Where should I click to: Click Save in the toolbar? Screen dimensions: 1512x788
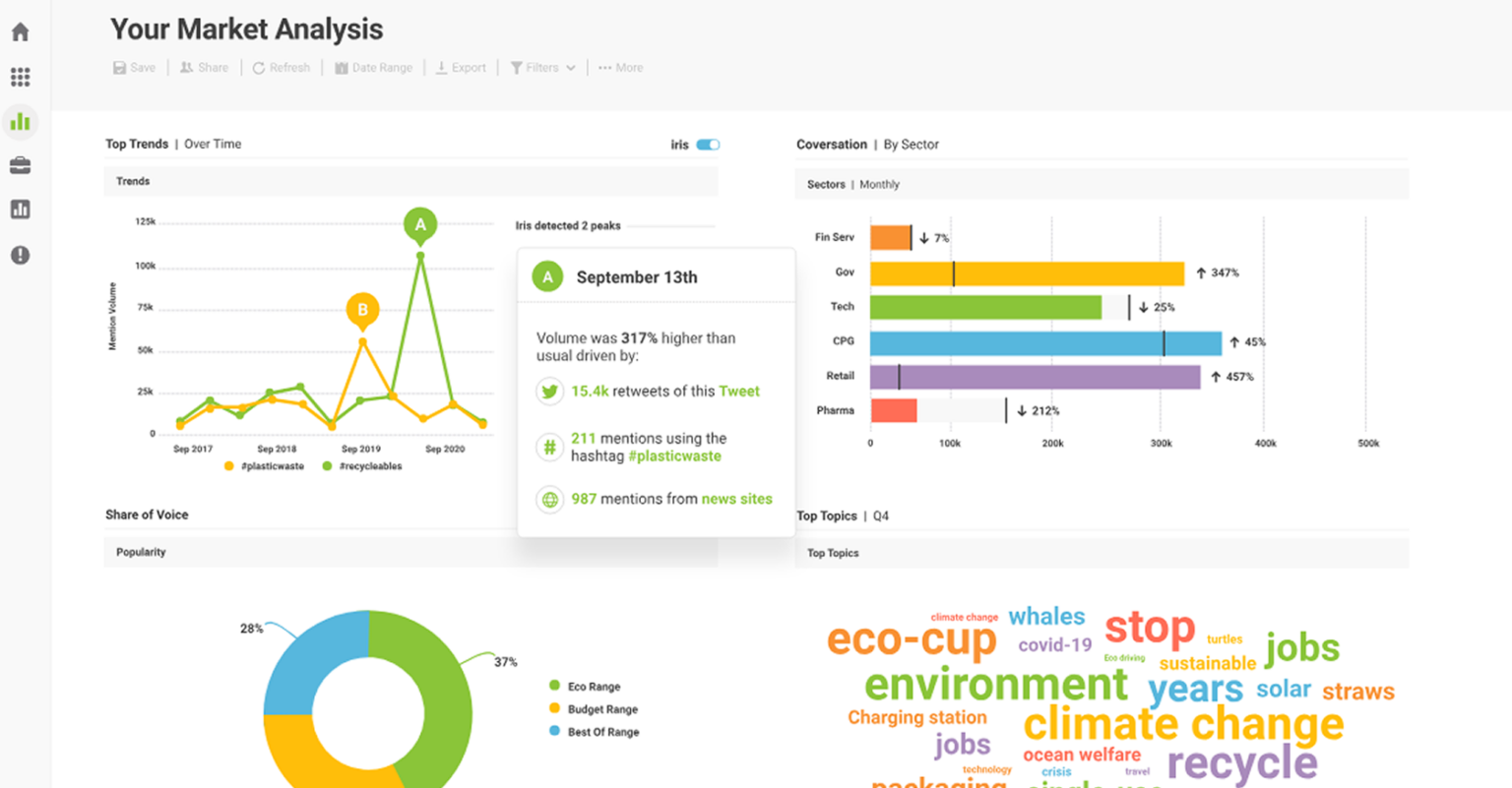coord(134,68)
